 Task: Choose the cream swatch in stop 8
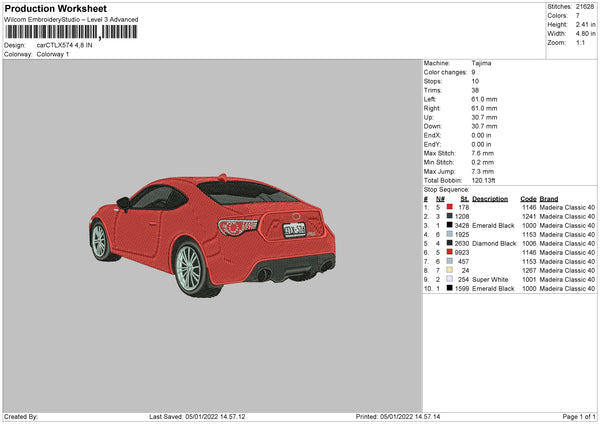[451, 270]
